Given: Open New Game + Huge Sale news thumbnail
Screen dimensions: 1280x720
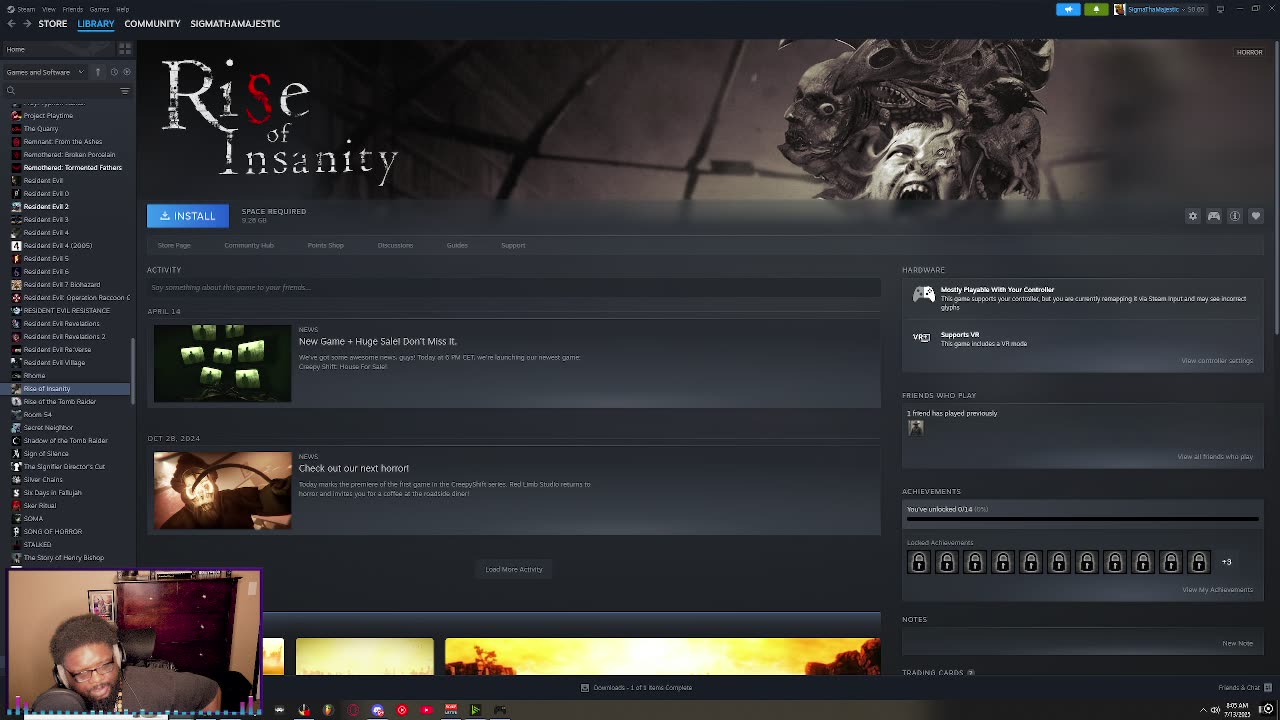Looking at the screenshot, I should 222,363.
